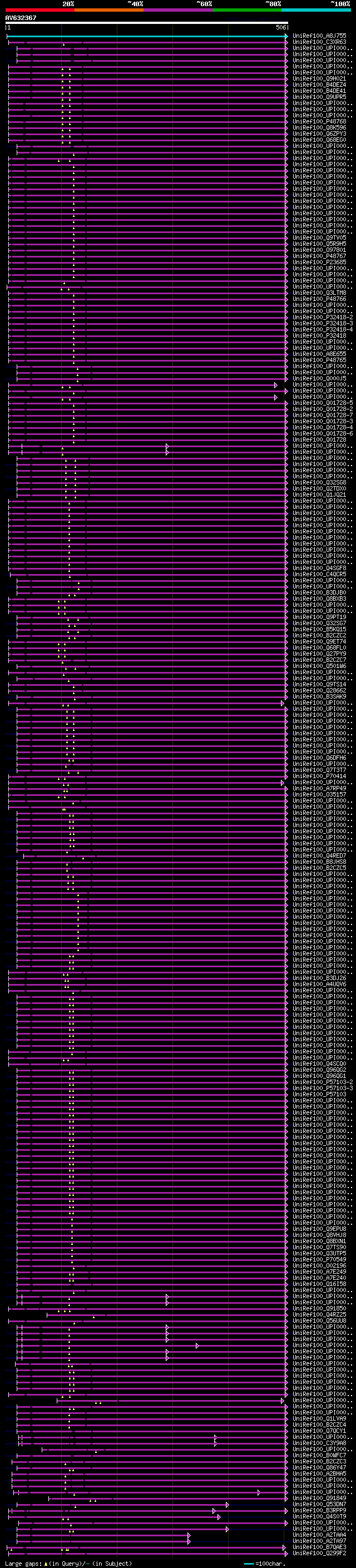Click the UniRef100_Q1JQ21 label
The image size is (356, 1568).
(319, 494)
